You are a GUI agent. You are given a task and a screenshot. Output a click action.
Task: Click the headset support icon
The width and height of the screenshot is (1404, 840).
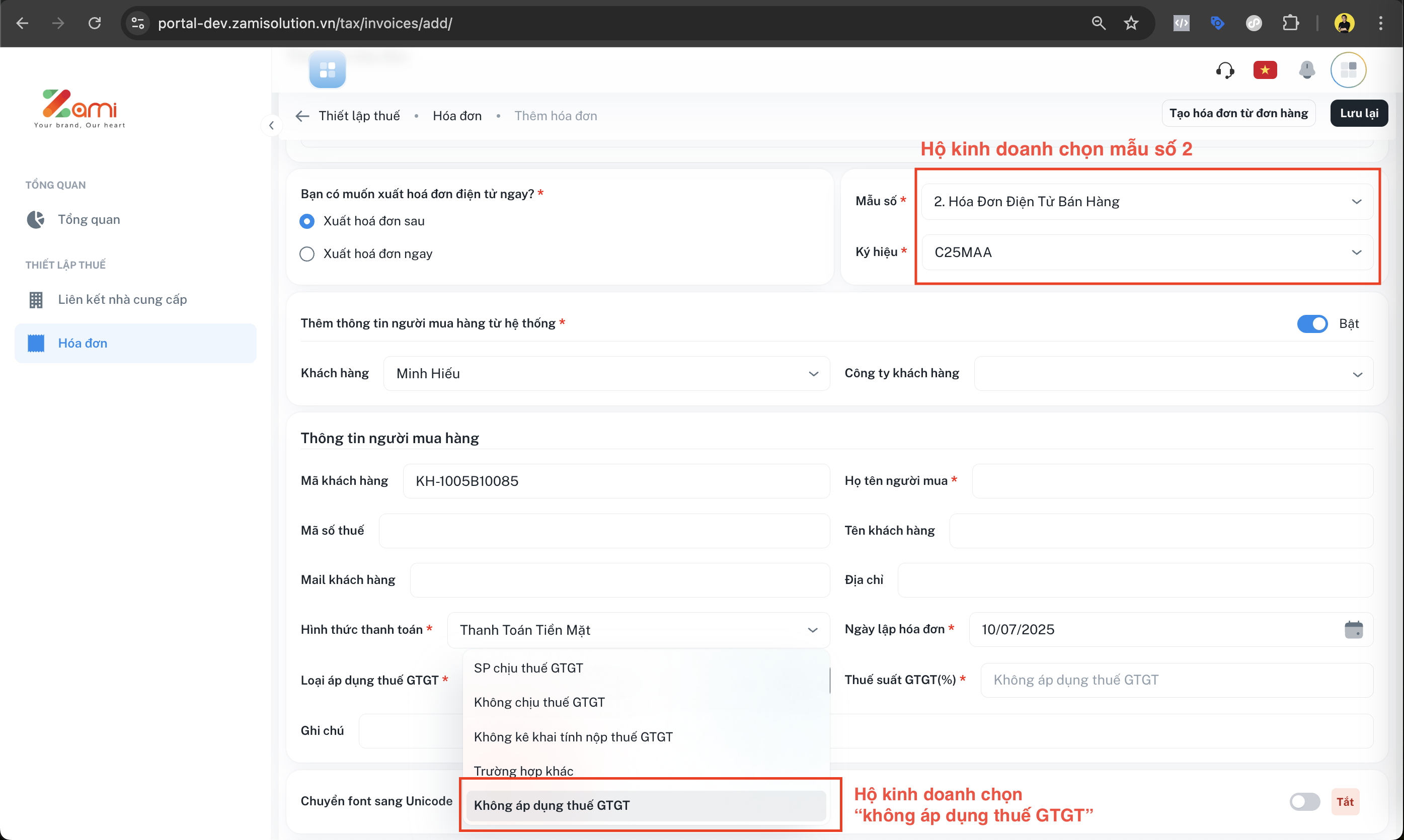pyautogui.click(x=1224, y=70)
